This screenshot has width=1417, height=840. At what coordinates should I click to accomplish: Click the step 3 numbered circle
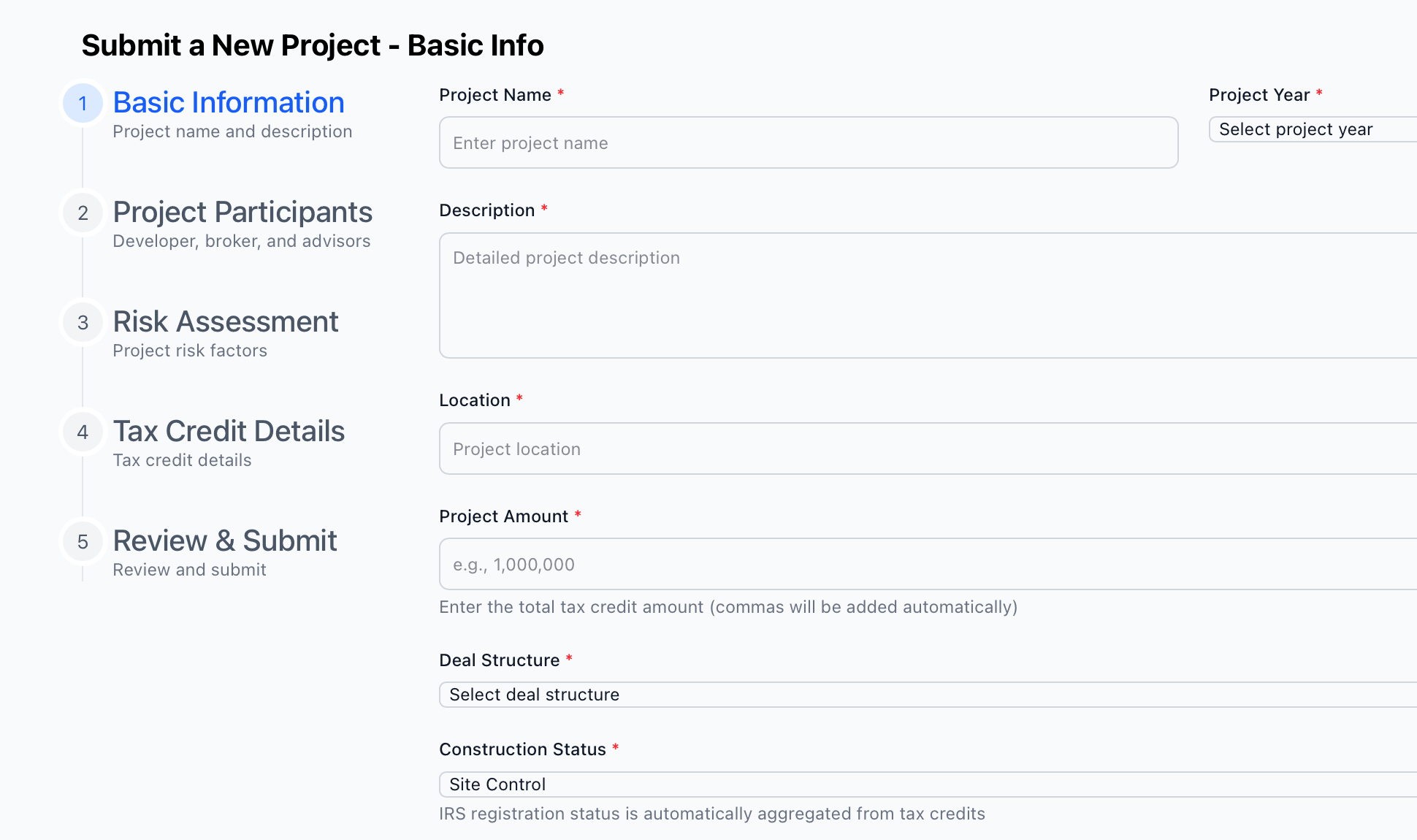pos(83,321)
